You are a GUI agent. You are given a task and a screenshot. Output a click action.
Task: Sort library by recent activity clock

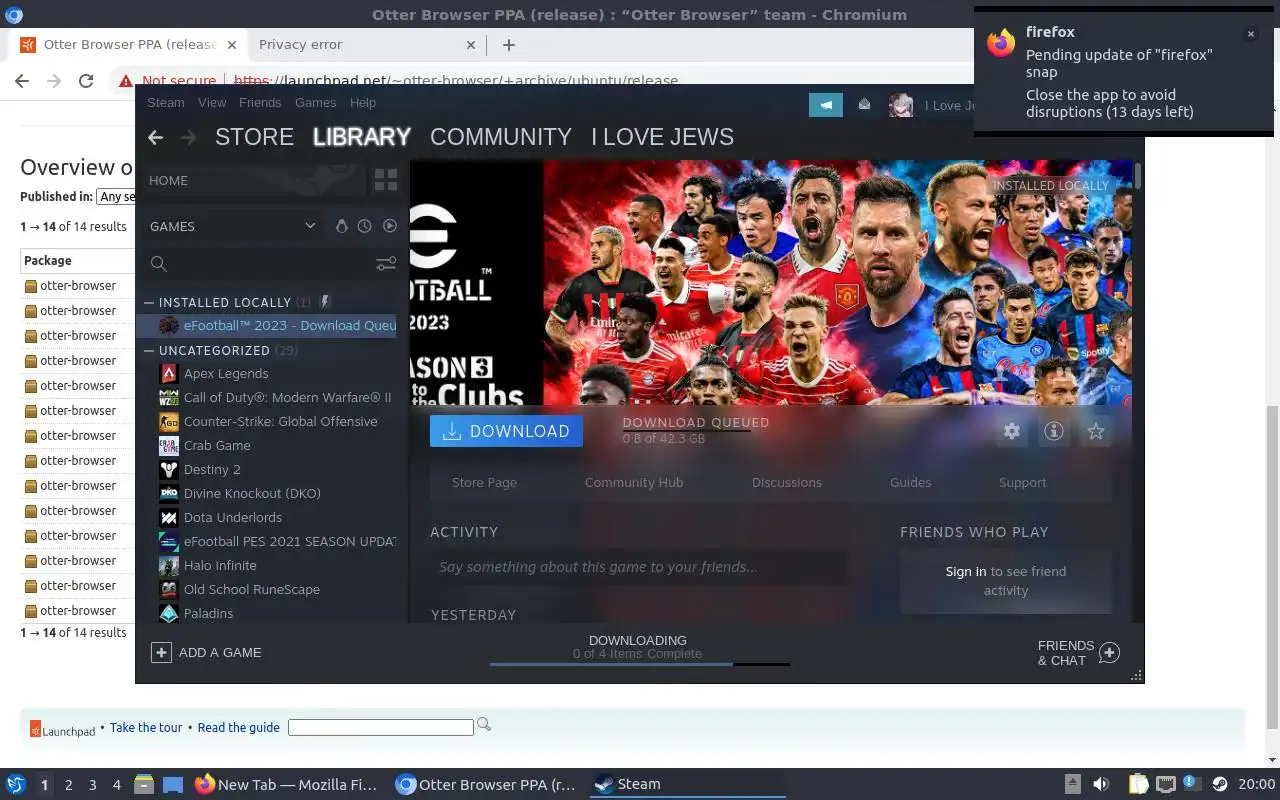[x=365, y=226]
